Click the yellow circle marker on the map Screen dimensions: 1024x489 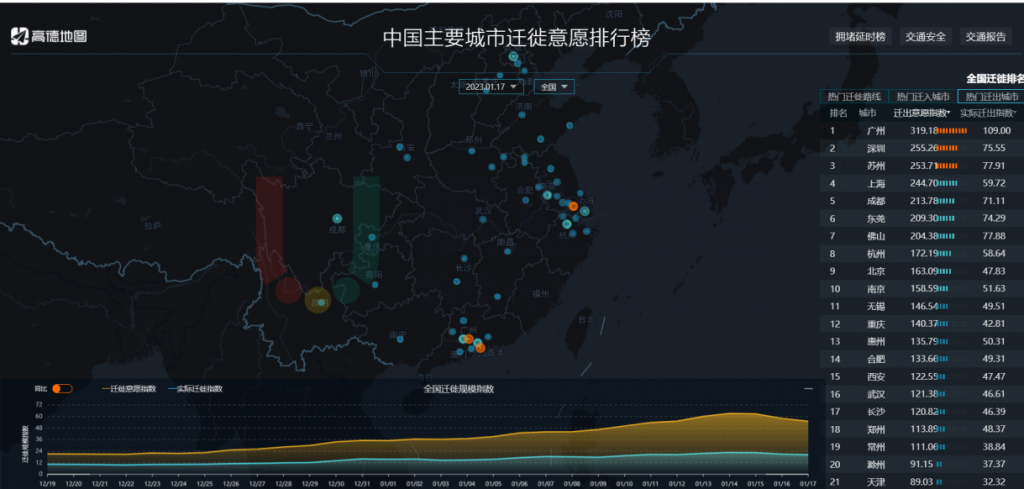pos(317,300)
